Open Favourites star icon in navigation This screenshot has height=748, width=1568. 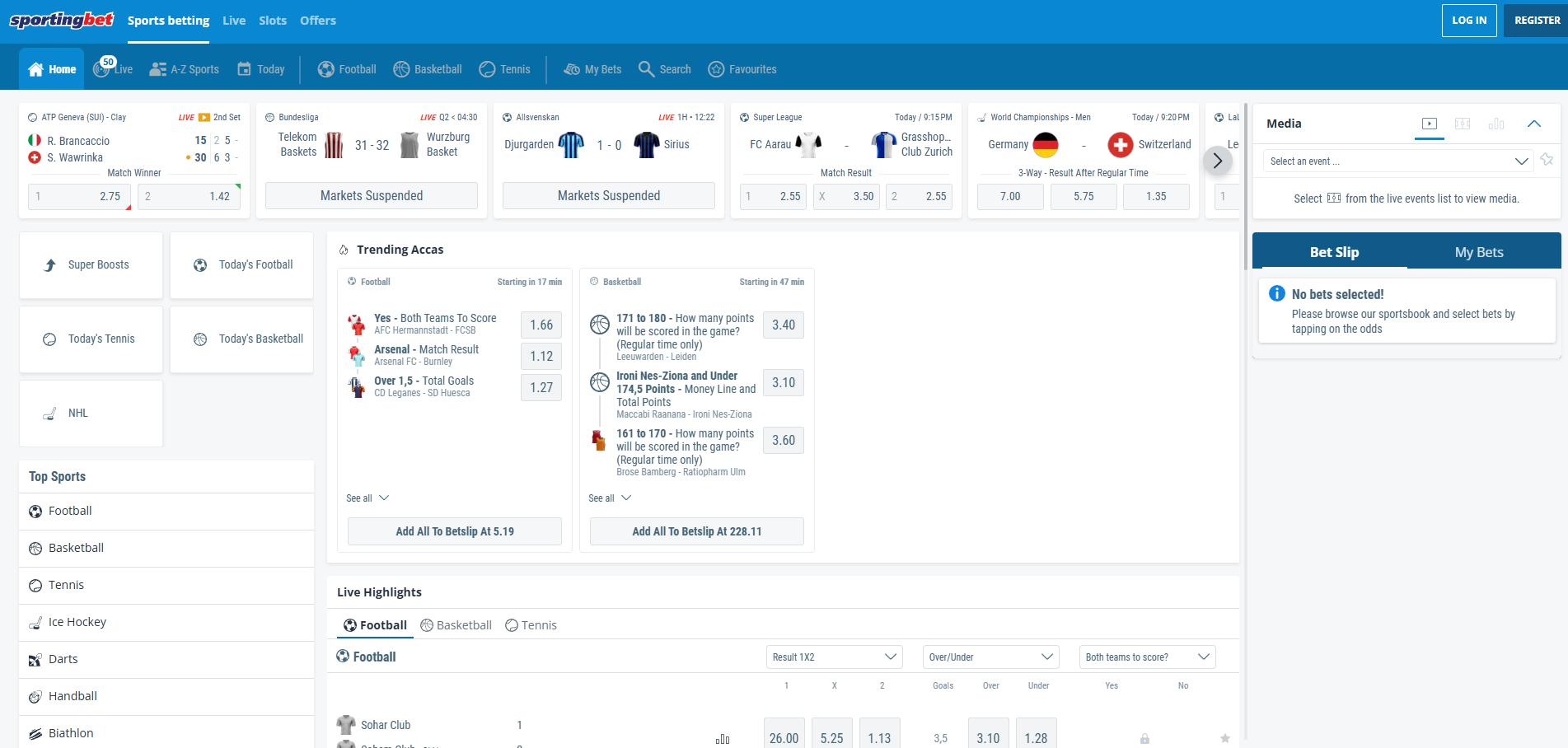point(716,69)
